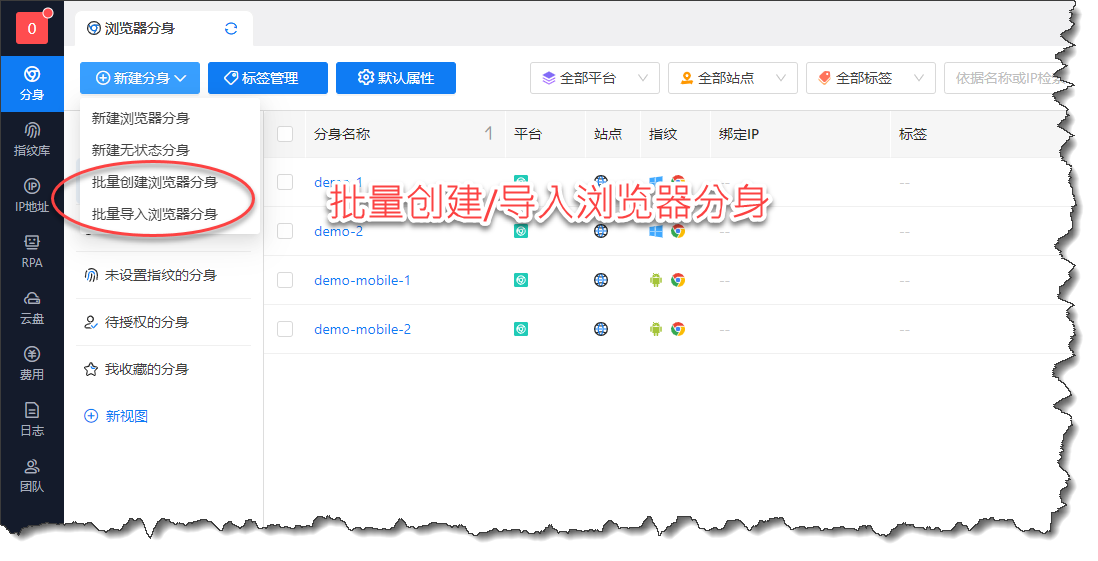Click the red notification badge showing 0
Viewport: 1098px width, 561px height.
click(x=32, y=28)
